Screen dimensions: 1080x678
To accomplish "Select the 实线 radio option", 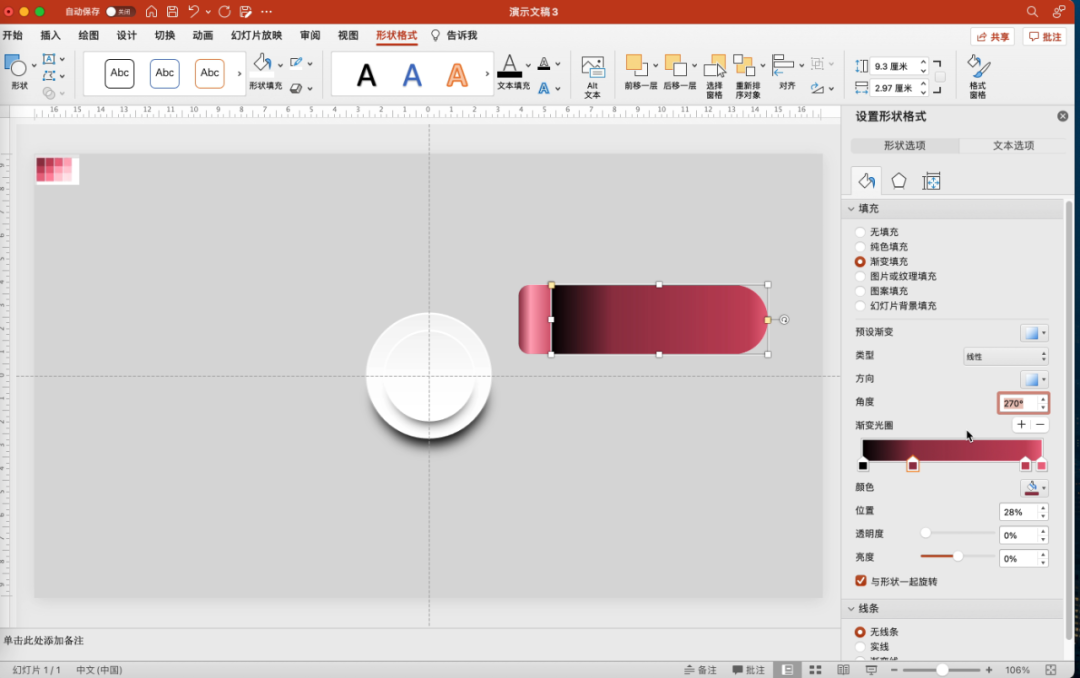I will click(x=860, y=647).
